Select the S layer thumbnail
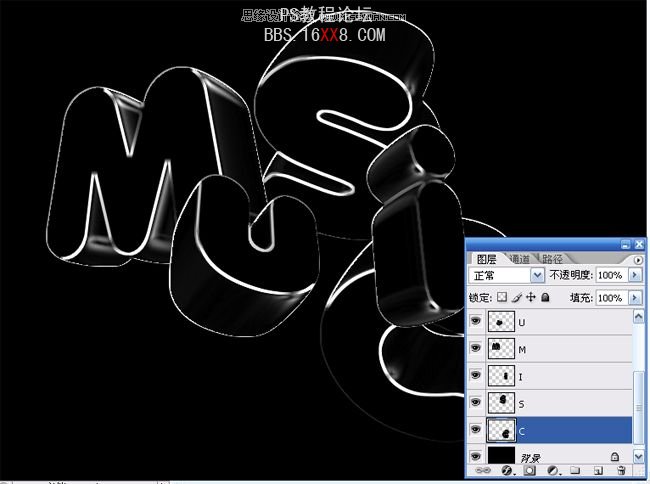650x484 pixels. point(500,403)
